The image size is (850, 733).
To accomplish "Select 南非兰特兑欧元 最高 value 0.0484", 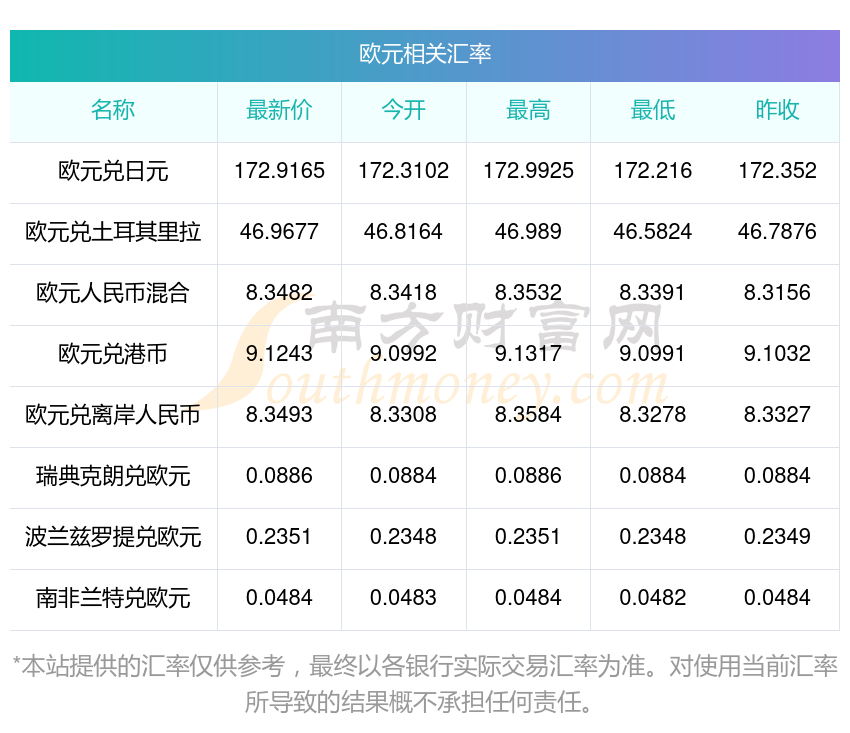I will pyautogui.click(x=528, y=597).
